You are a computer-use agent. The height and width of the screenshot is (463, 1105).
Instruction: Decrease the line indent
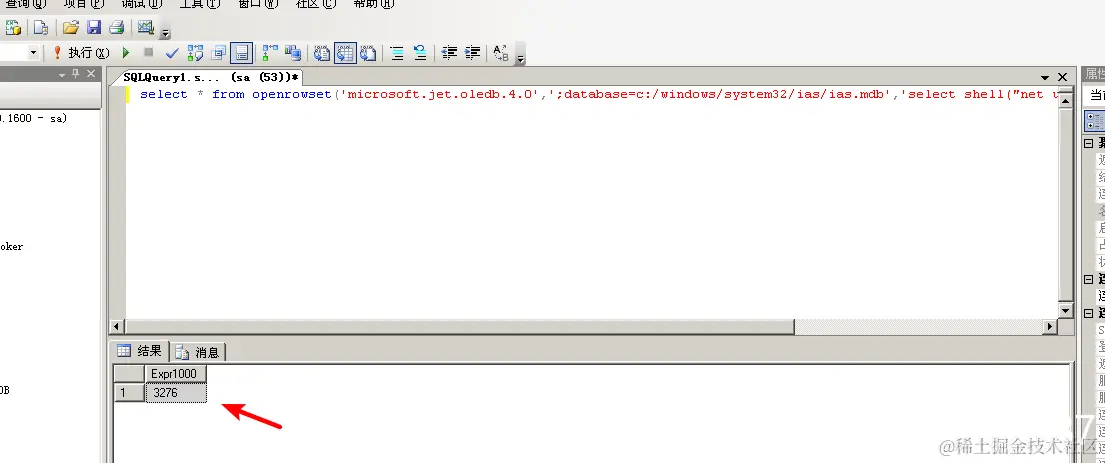pyautogui.click(x=449, y=53)
